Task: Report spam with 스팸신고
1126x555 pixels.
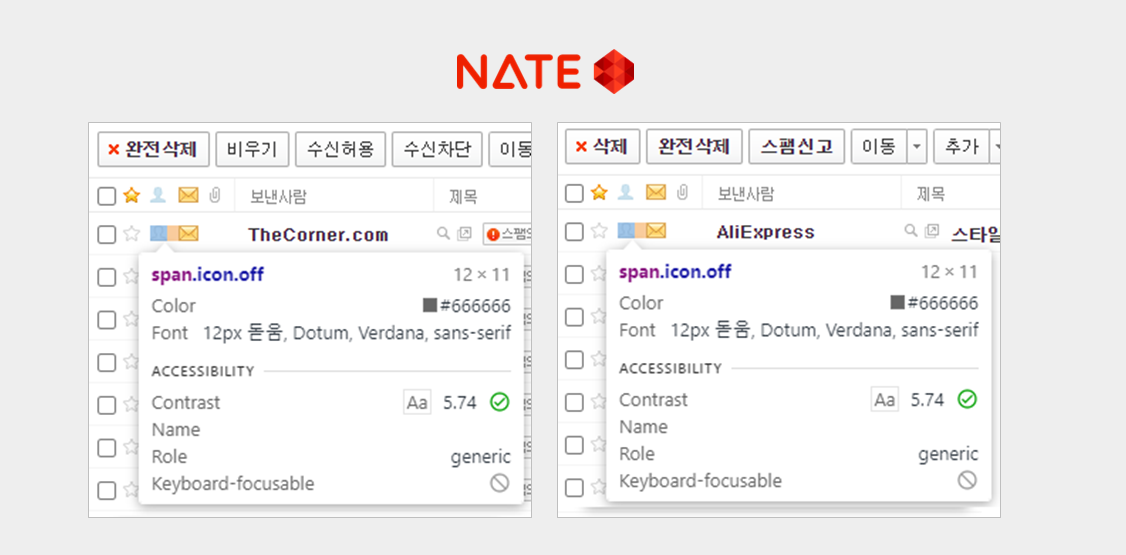Action: (796, 146)
